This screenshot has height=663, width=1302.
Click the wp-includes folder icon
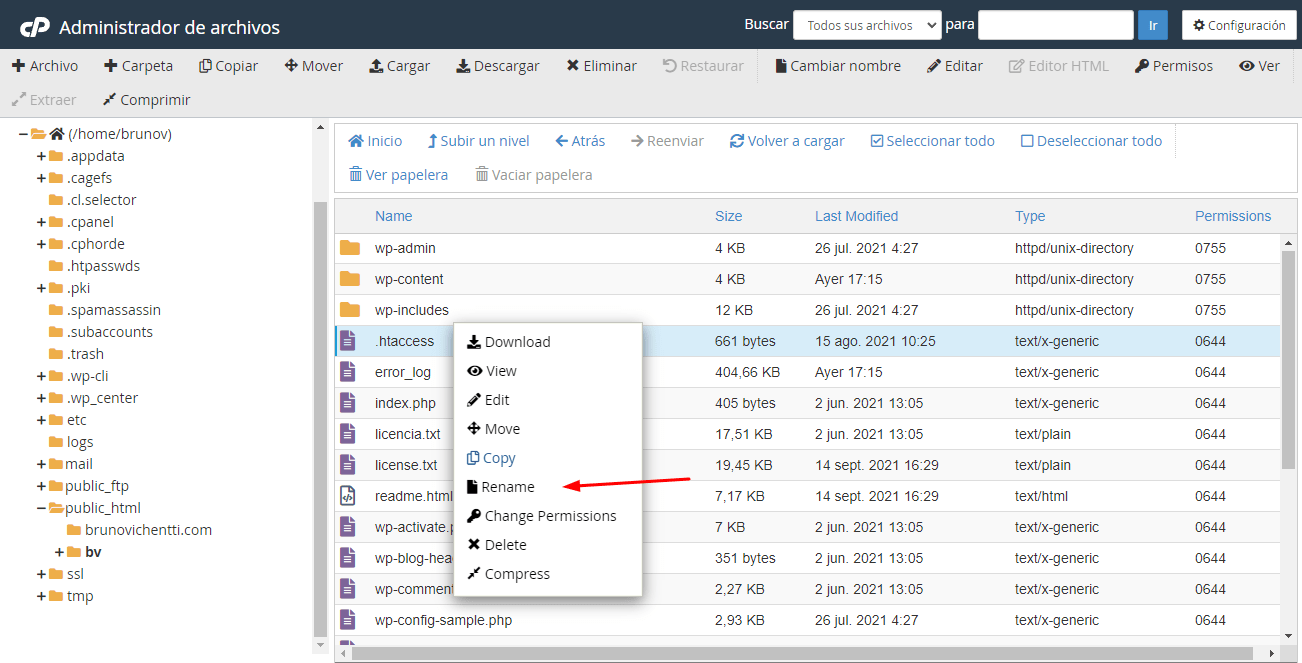click(349, 310)
